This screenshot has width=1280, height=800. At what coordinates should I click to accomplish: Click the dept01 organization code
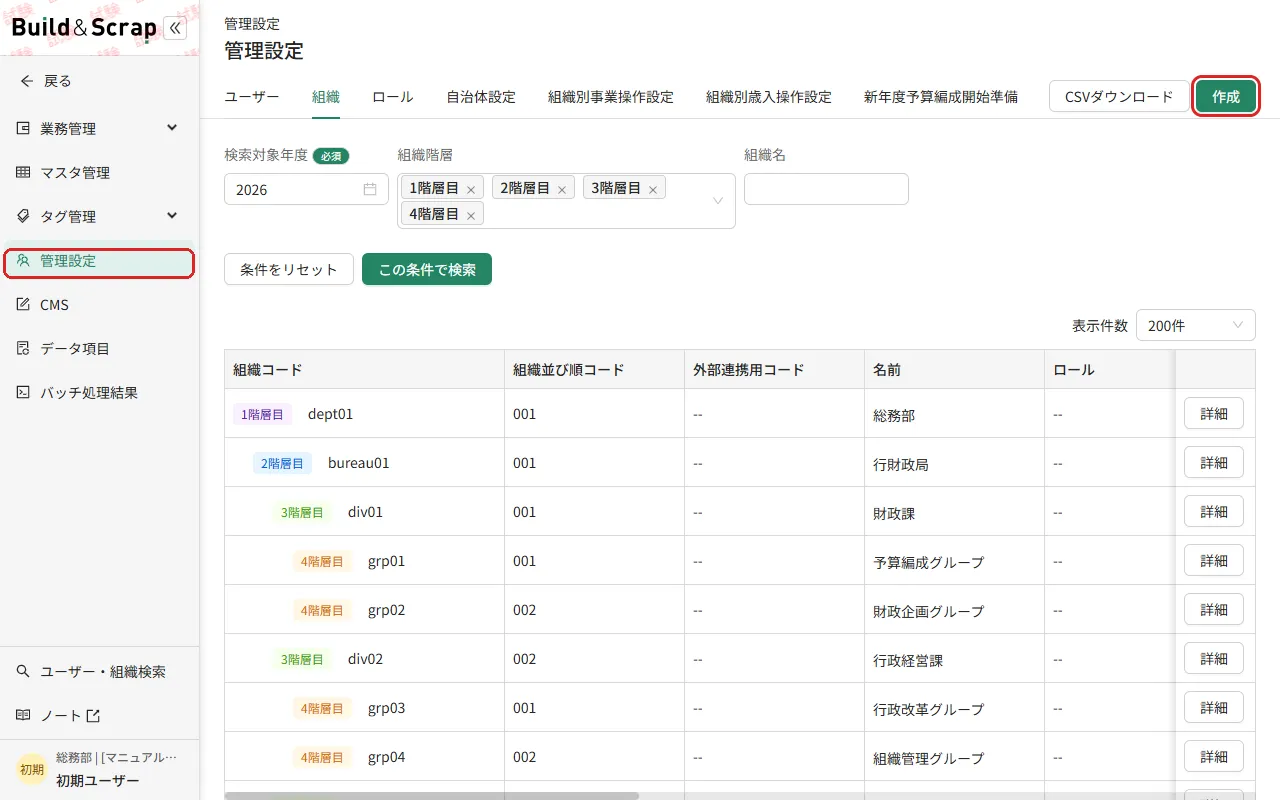(x=330, y=414)
